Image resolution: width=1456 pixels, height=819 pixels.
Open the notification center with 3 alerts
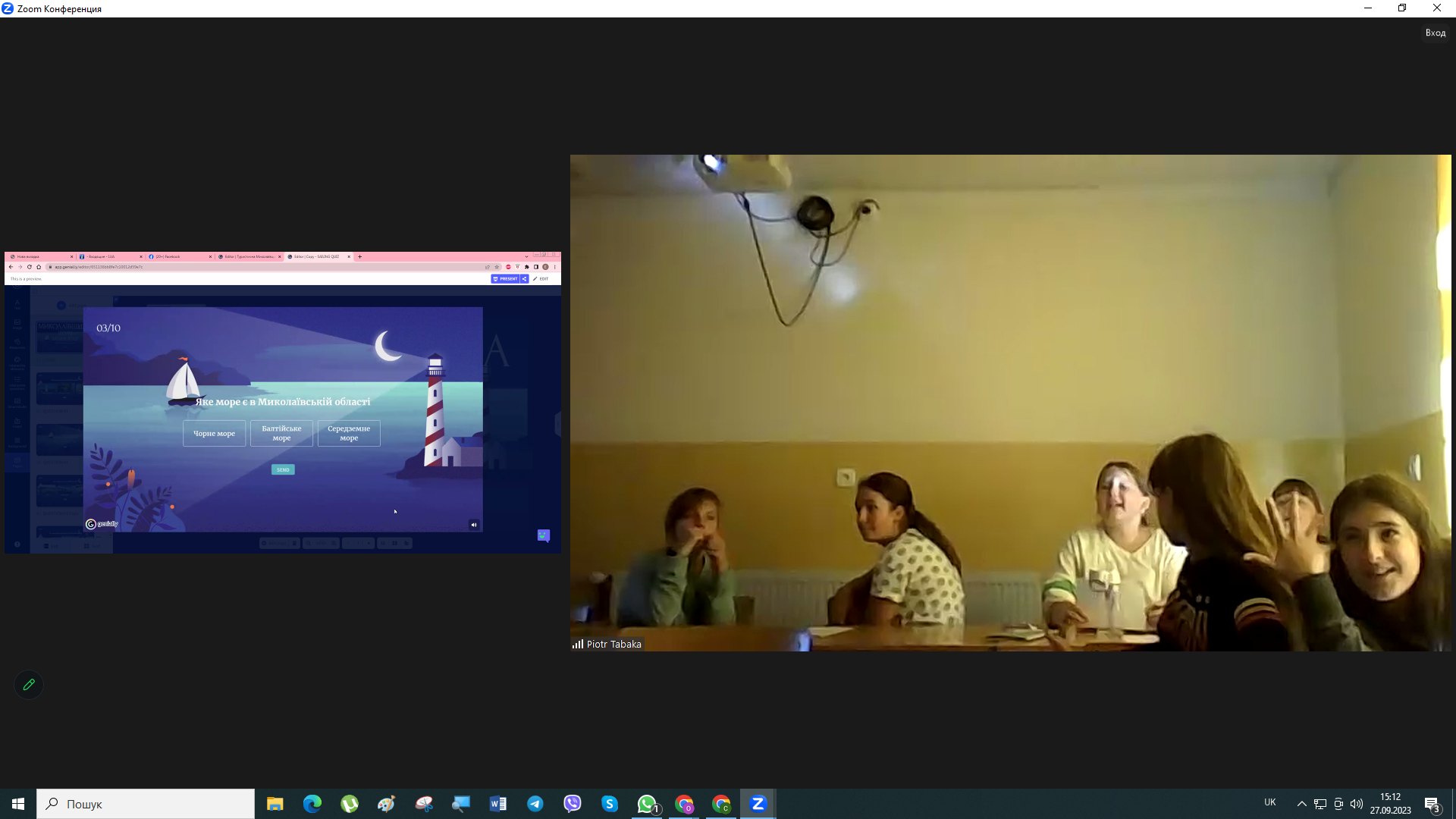[1432, 804]
